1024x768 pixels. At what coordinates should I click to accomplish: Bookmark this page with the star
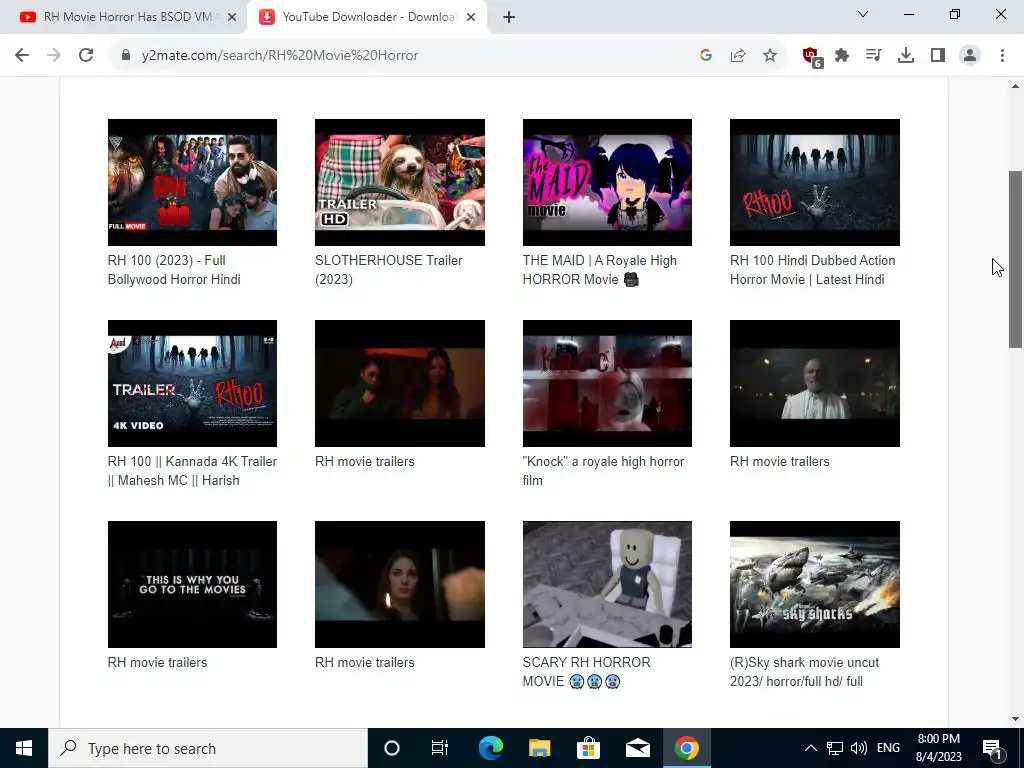770,55
